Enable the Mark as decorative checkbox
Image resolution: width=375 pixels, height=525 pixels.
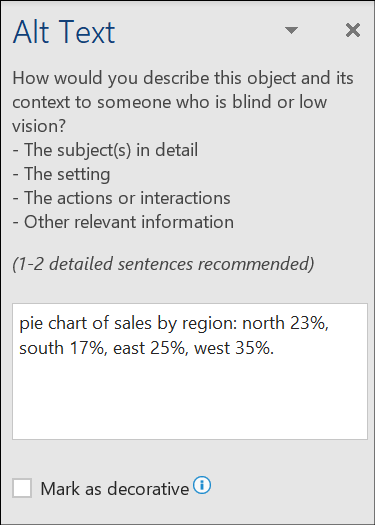(22, 488)
